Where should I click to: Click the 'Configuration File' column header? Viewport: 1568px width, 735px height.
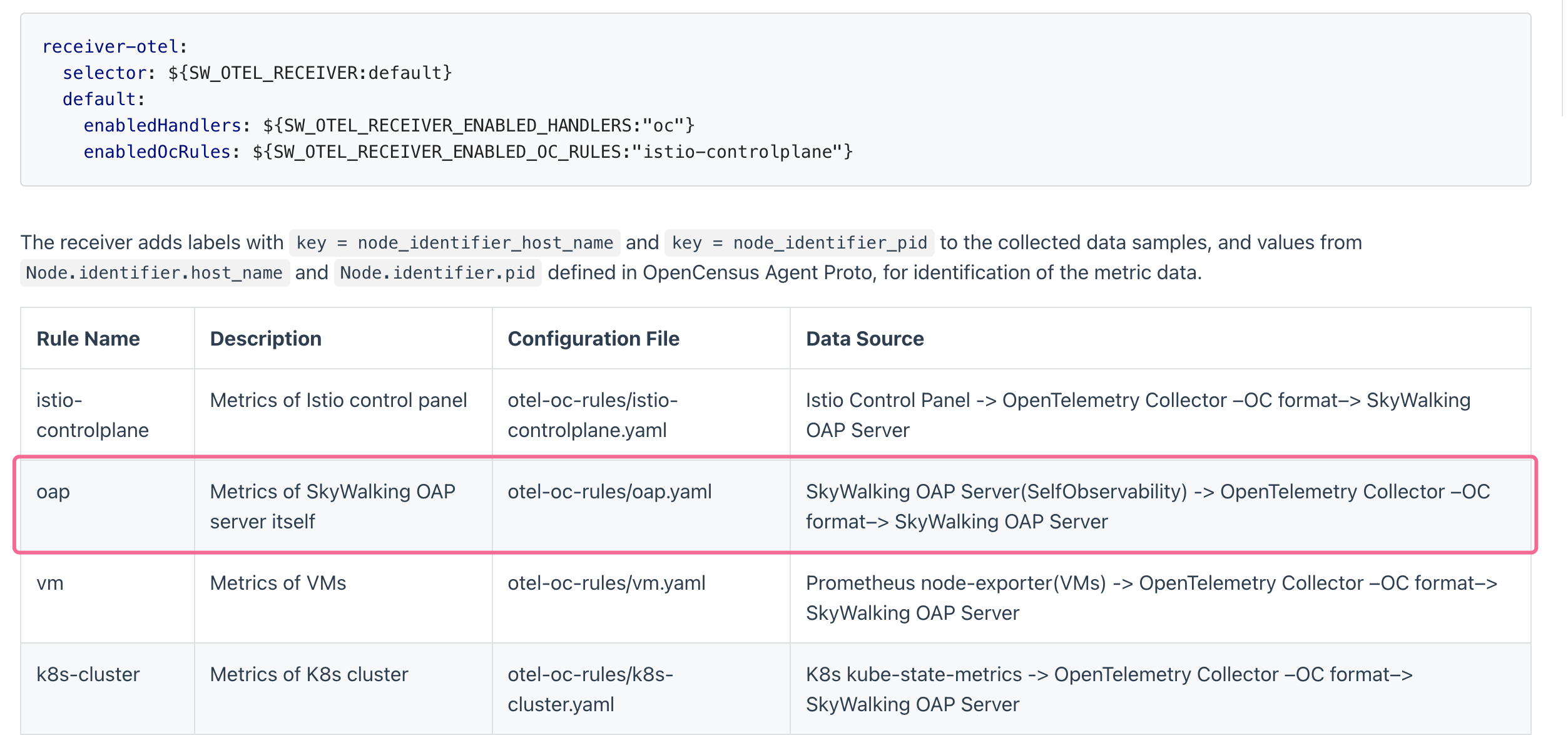point(593,339)
